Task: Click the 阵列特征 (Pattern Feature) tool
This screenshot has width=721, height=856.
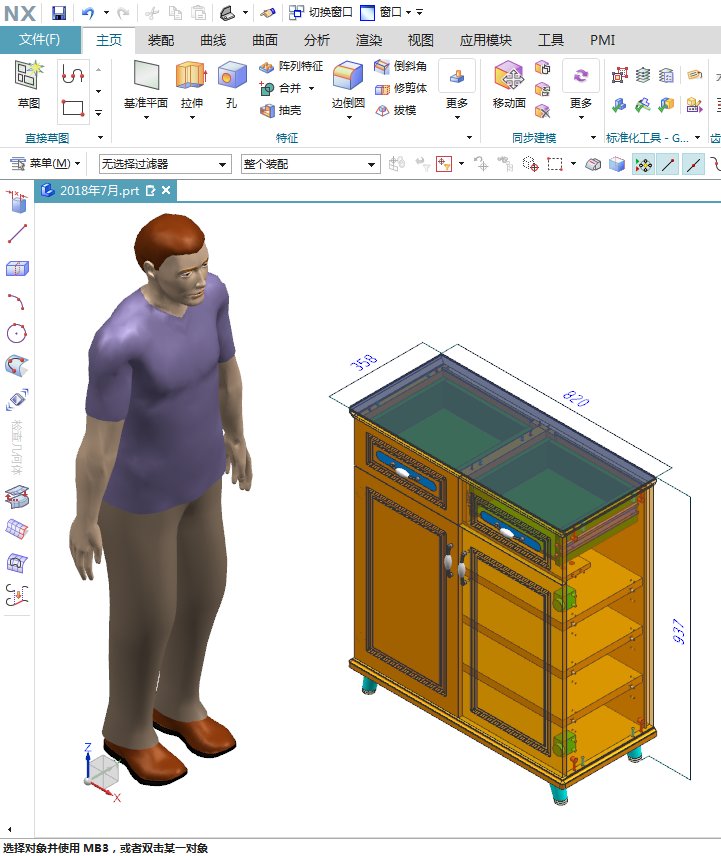Action: pos(290,66)
